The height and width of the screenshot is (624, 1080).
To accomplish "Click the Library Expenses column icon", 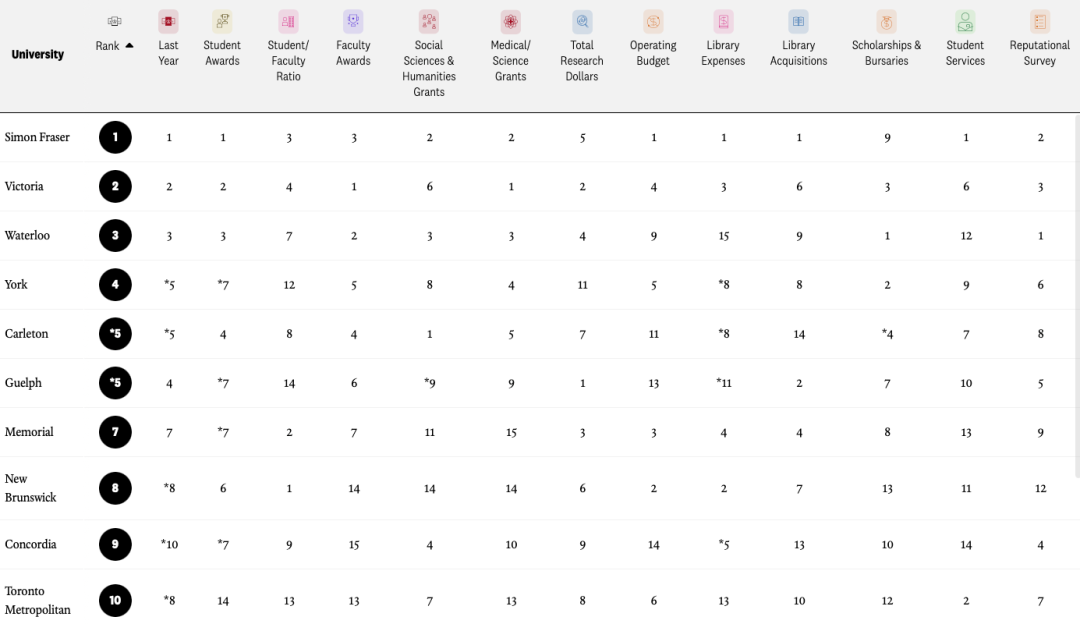I will [723, 21].
